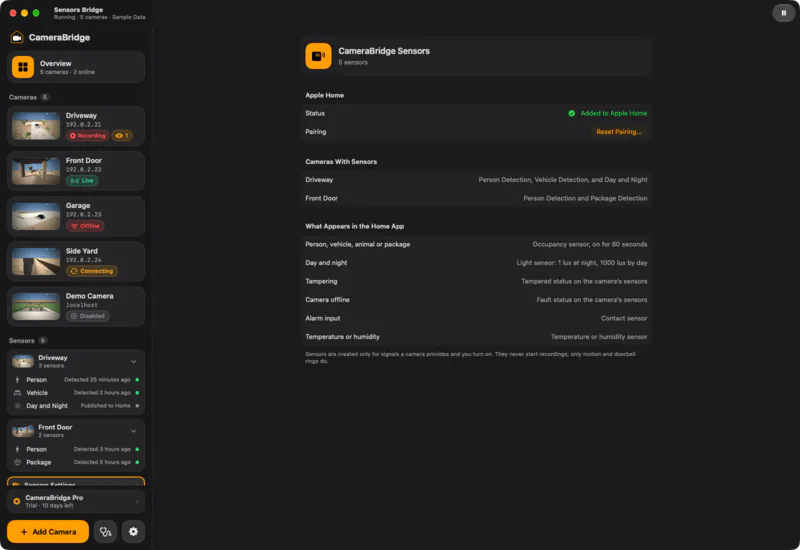
Task: Click the Demo Camera thumbnail
Action: tap(36, 306)
